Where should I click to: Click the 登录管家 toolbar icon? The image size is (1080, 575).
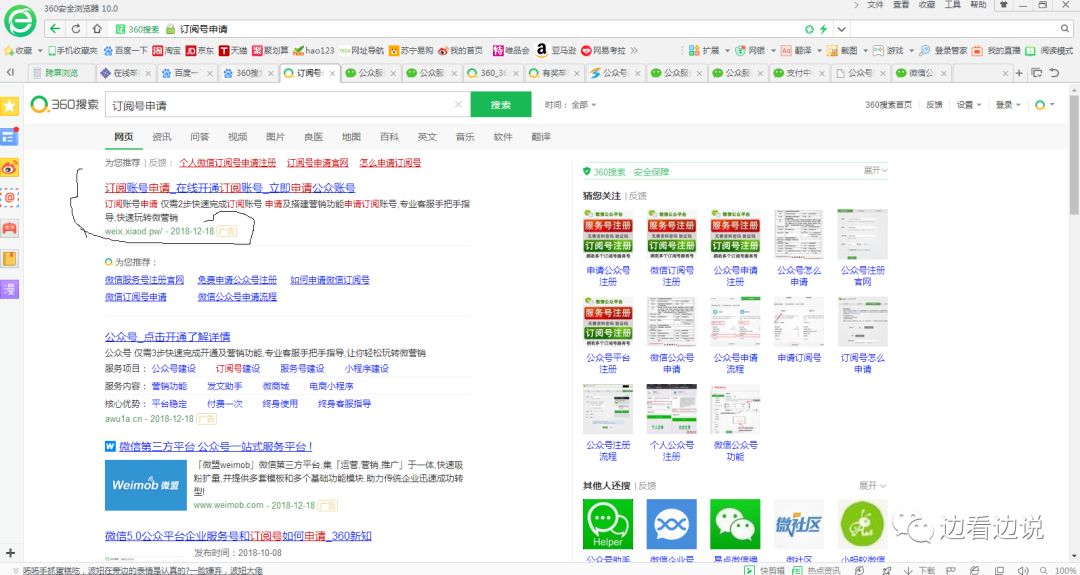944,50
